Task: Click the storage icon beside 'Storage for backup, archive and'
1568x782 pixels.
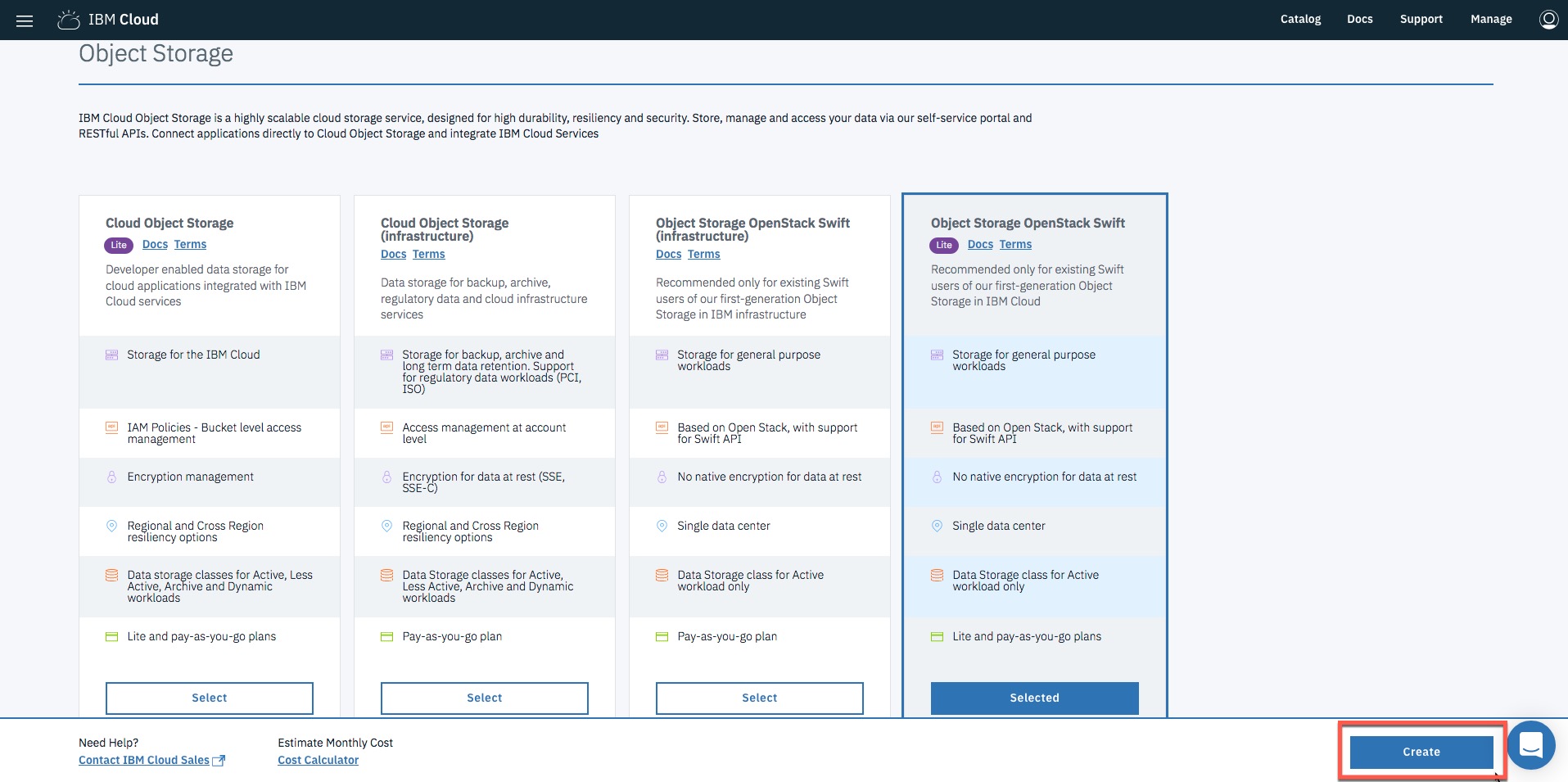Action: click(x=386, y=355)
